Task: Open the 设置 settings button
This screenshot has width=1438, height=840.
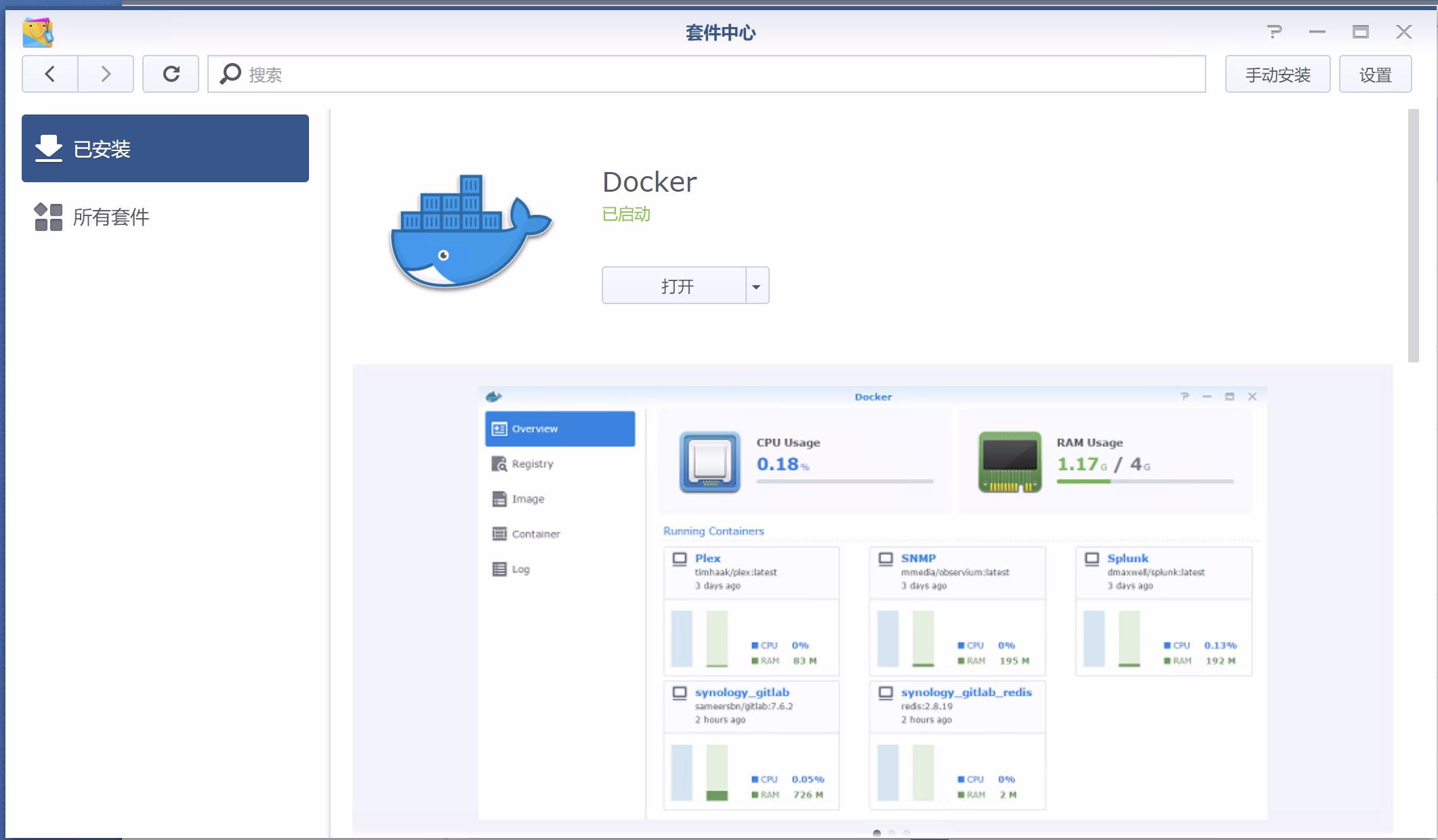Action: [x=1375, y=75]
